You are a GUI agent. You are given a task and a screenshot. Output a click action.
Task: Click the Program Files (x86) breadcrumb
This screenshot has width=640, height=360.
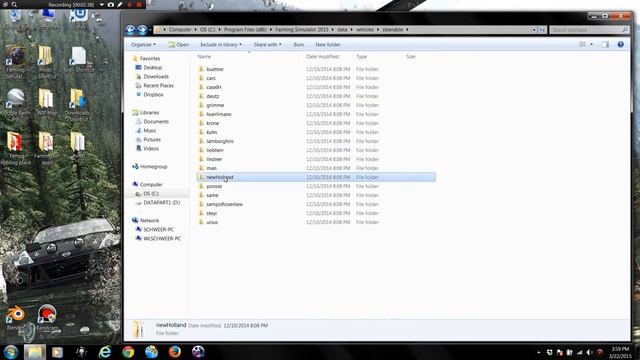(245, 30)
